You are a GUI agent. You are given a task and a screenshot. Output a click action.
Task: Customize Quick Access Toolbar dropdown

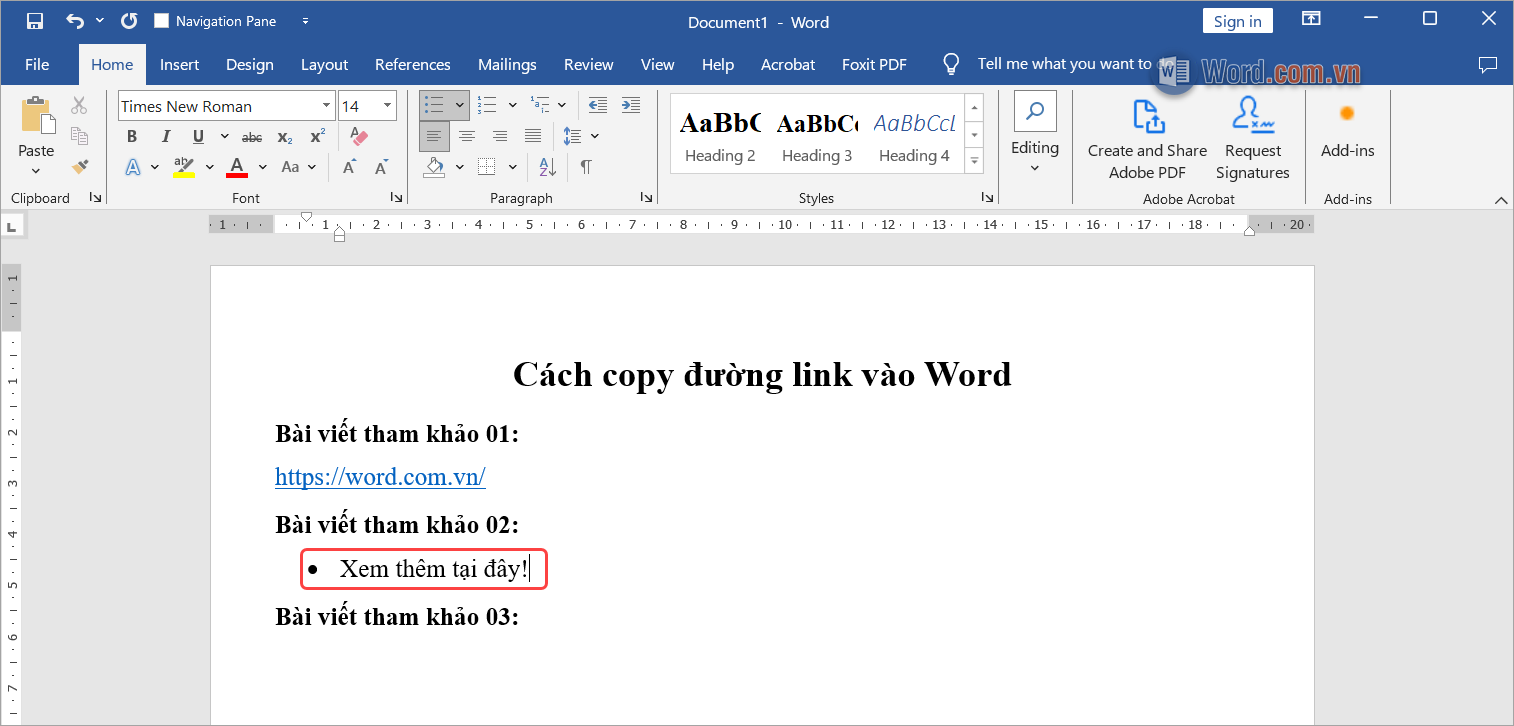pos(305,21)
